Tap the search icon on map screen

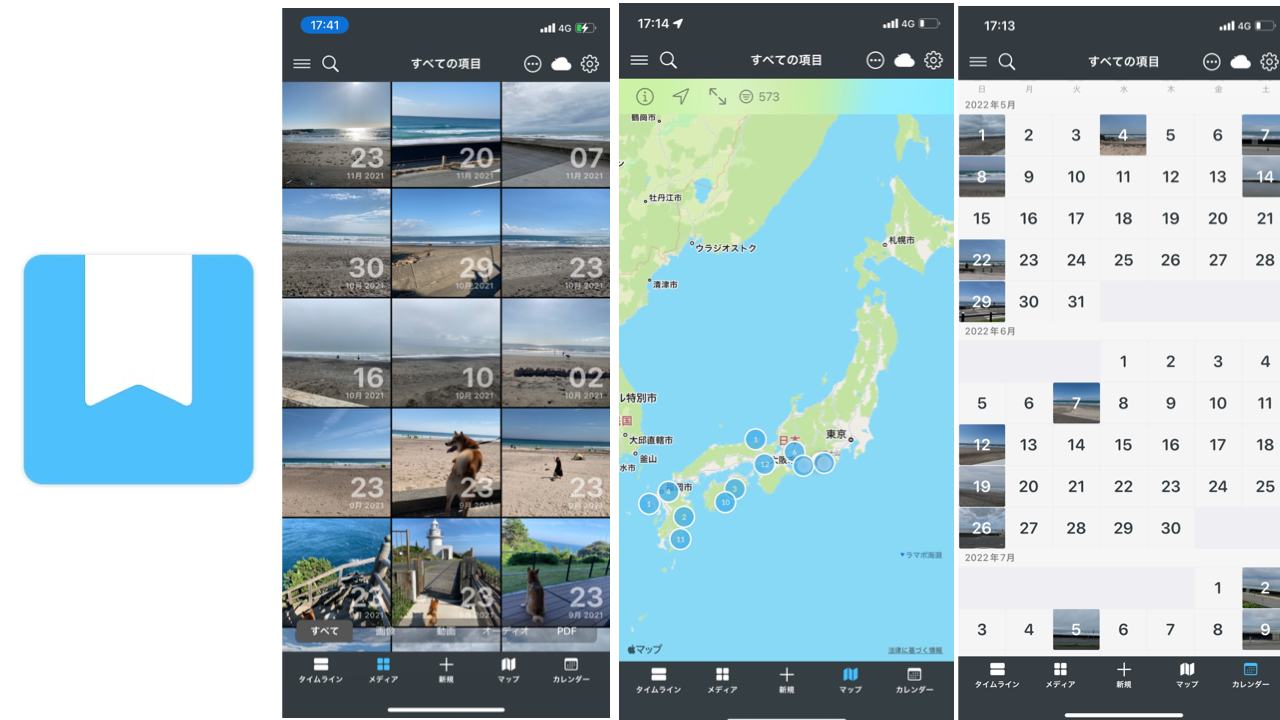click(668, 60)
